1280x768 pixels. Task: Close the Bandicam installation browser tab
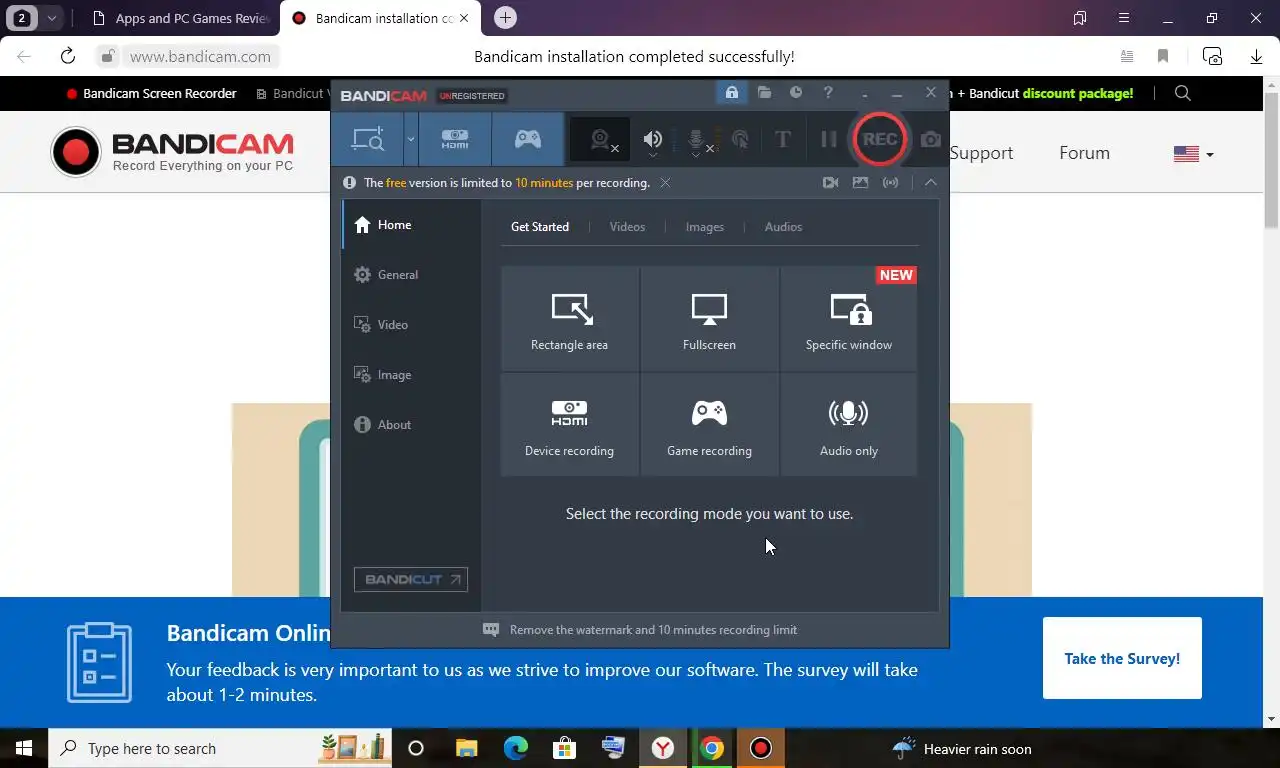coord(464,18)
